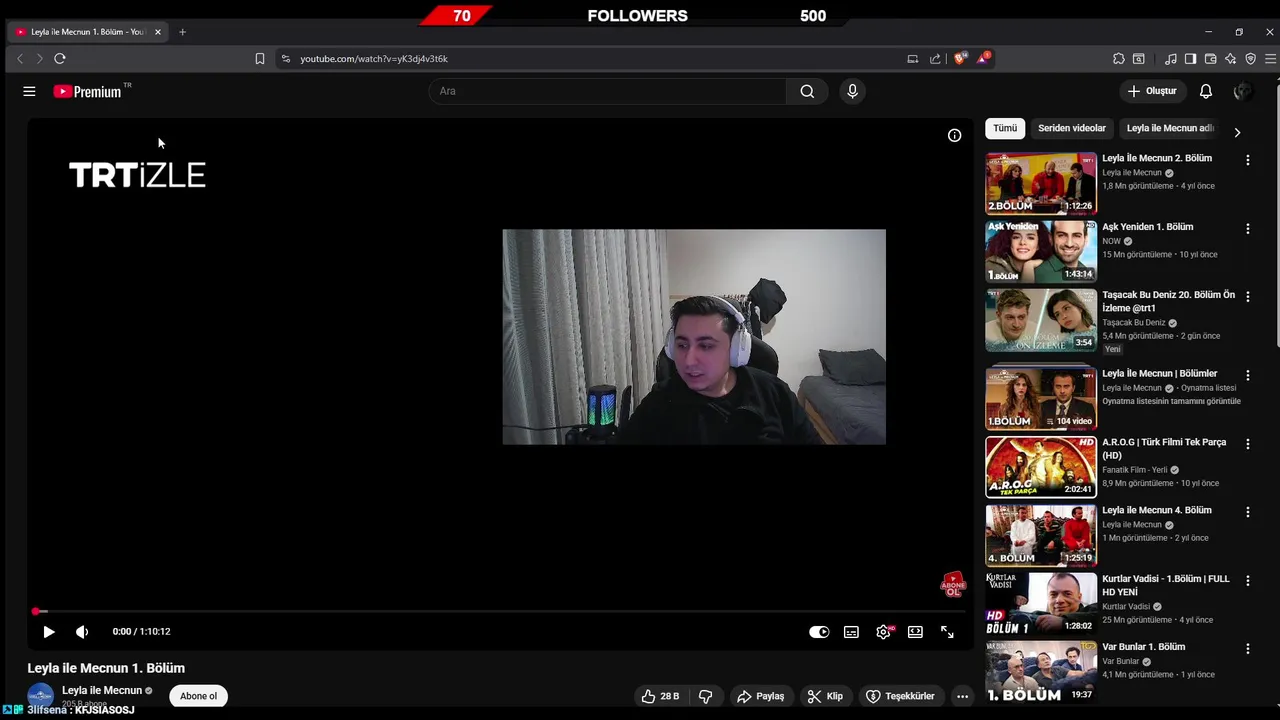Open player settings gear
Image resolution: width=1280 pixels, height=720 pixels.
(x=883, y=632)
